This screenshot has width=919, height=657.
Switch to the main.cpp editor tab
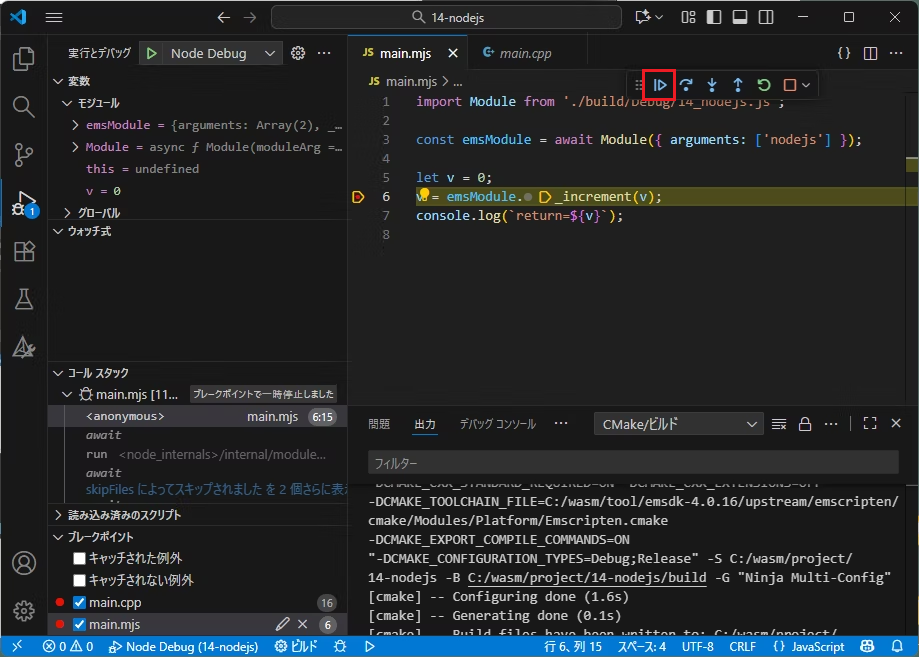pyautogui.click(x=524, y=54)
